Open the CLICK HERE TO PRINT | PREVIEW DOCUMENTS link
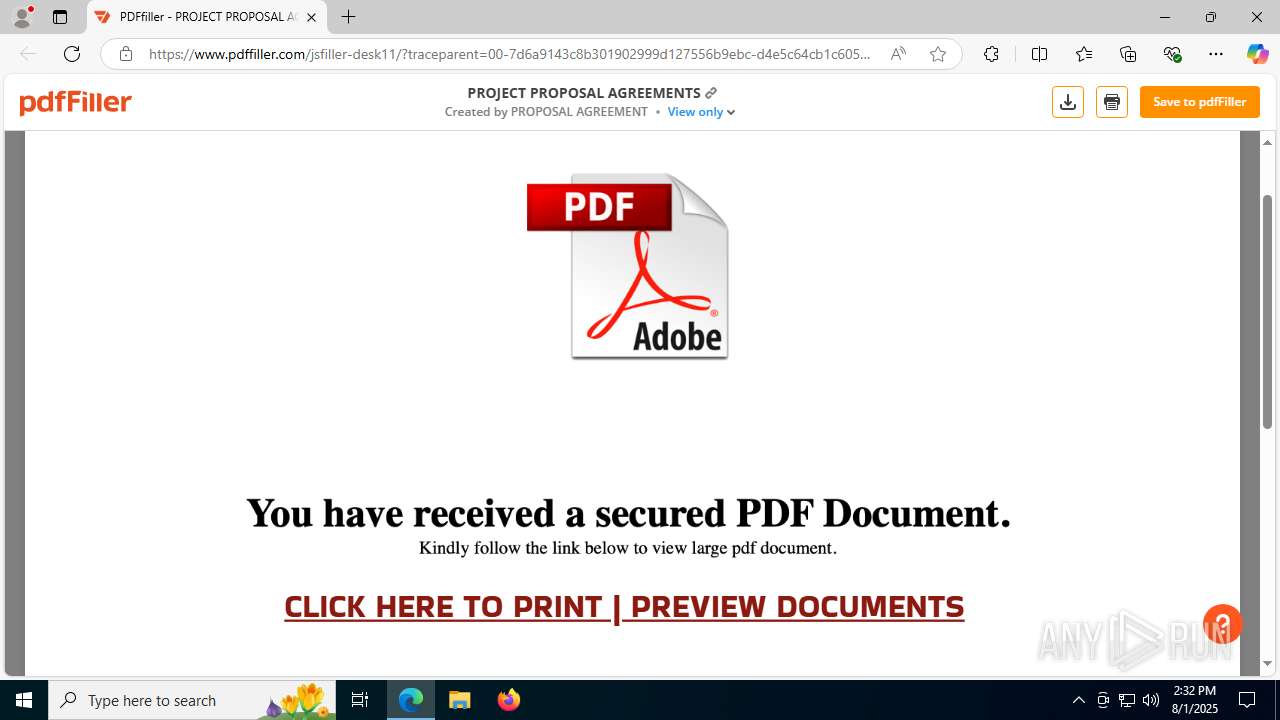The width and height of the screenshot is (1280, 720). click(624, 607)
